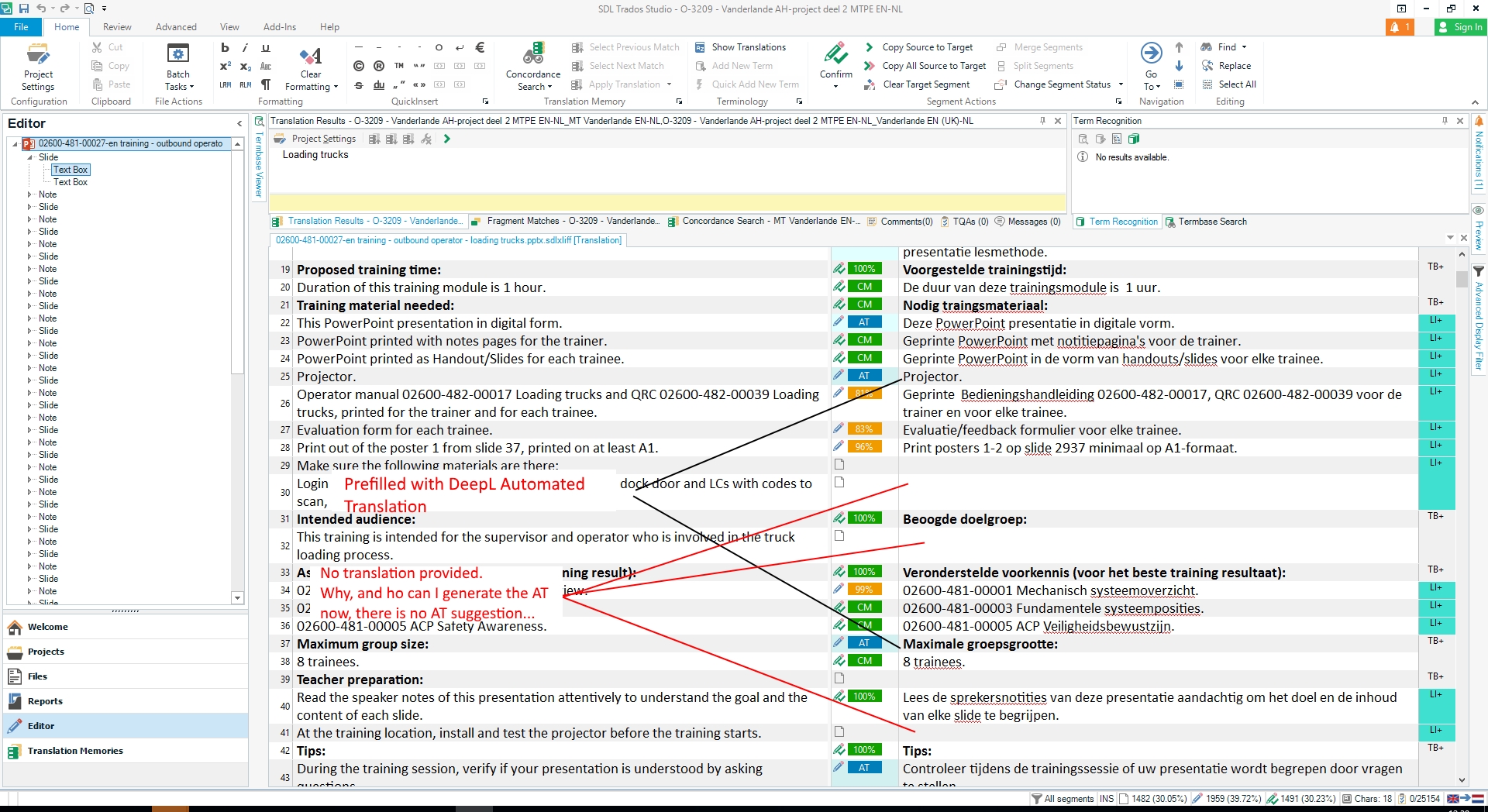Click the Undo arrow

40,9
